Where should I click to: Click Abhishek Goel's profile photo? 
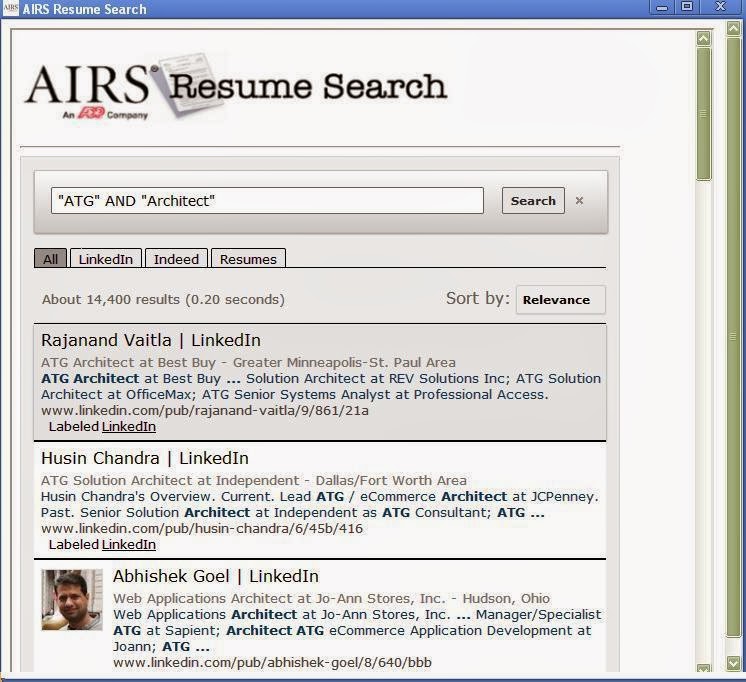[x=72, y=600]
